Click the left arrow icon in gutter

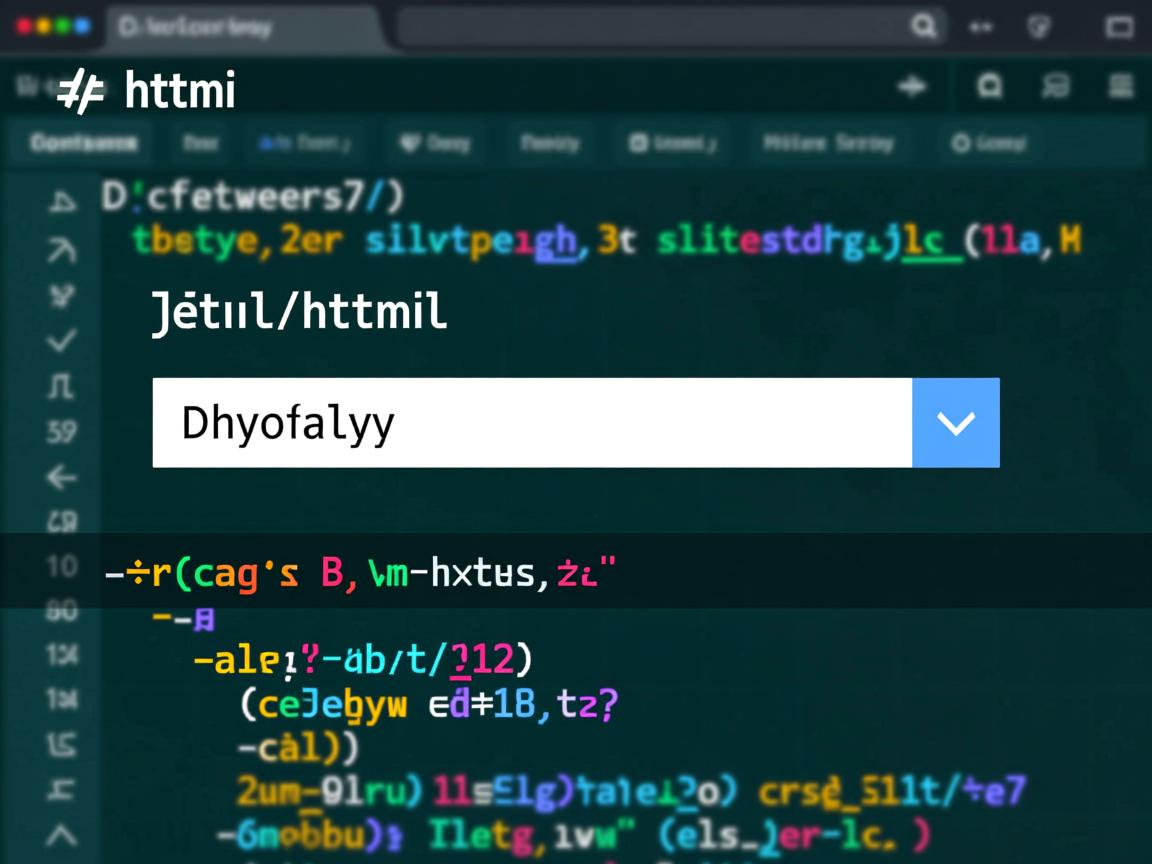click(x=62, y=478)
